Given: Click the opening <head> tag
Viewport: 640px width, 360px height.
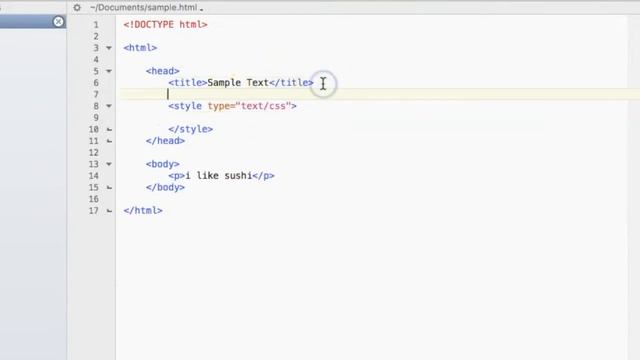Looking at the screenshot, I should coord(162,71).
